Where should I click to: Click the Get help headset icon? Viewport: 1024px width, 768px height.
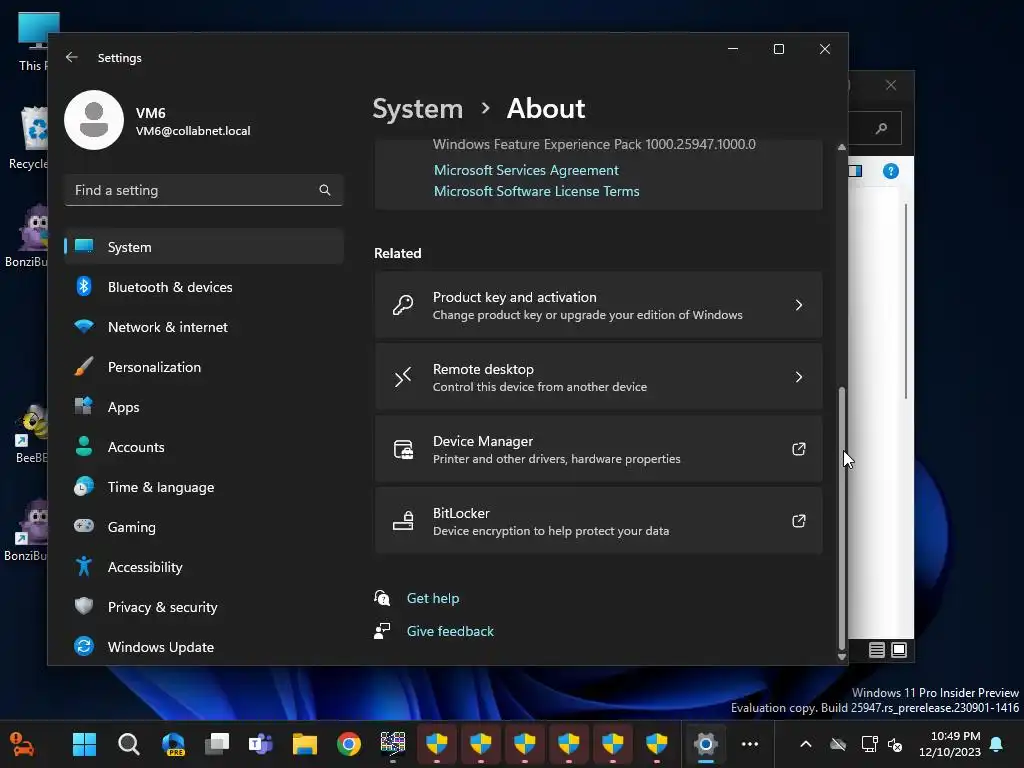pyautogui.click(x=382, y=598)
